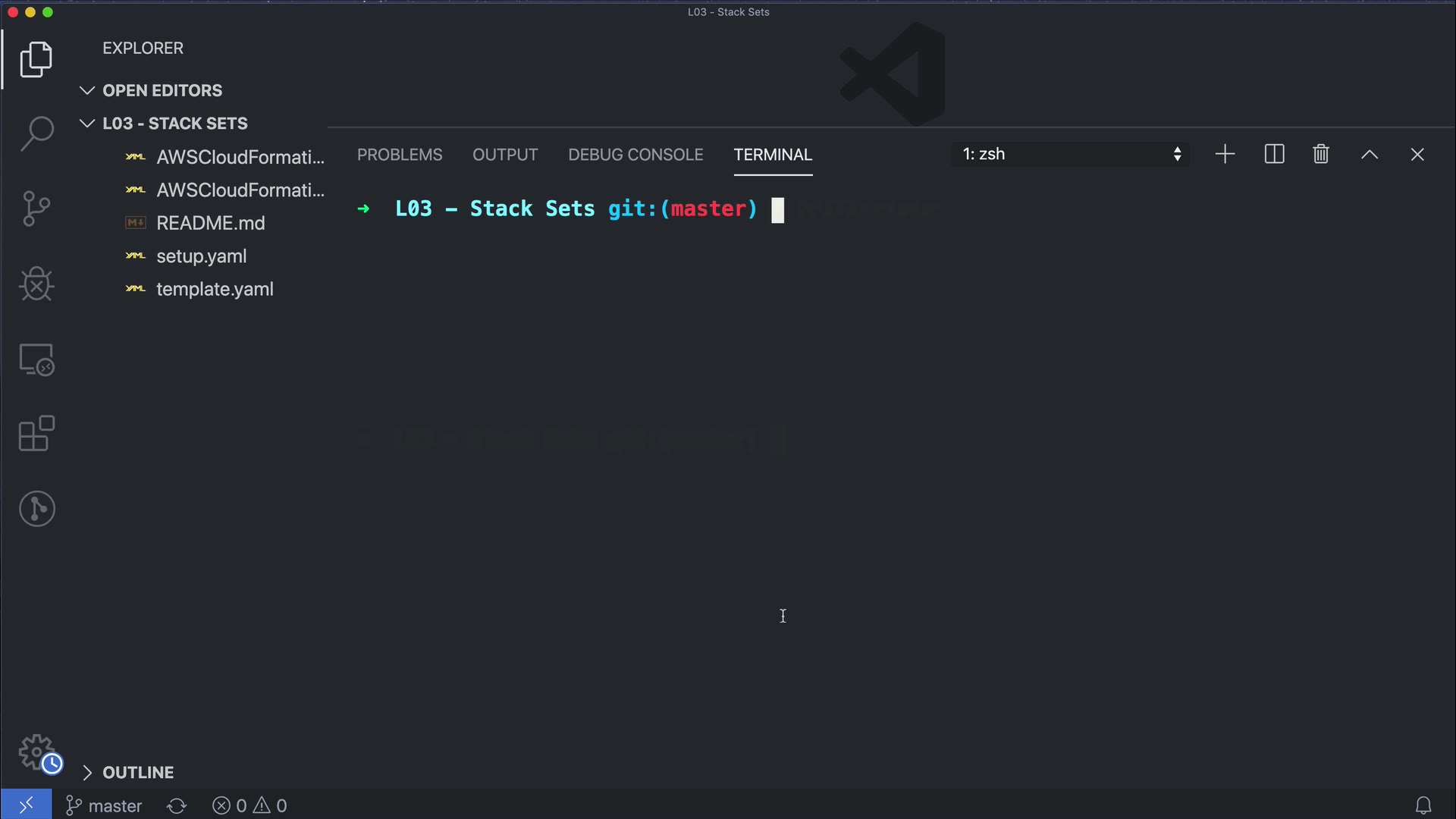Switch to the Problems tab
1456x819 pixels.
(400, 155)
